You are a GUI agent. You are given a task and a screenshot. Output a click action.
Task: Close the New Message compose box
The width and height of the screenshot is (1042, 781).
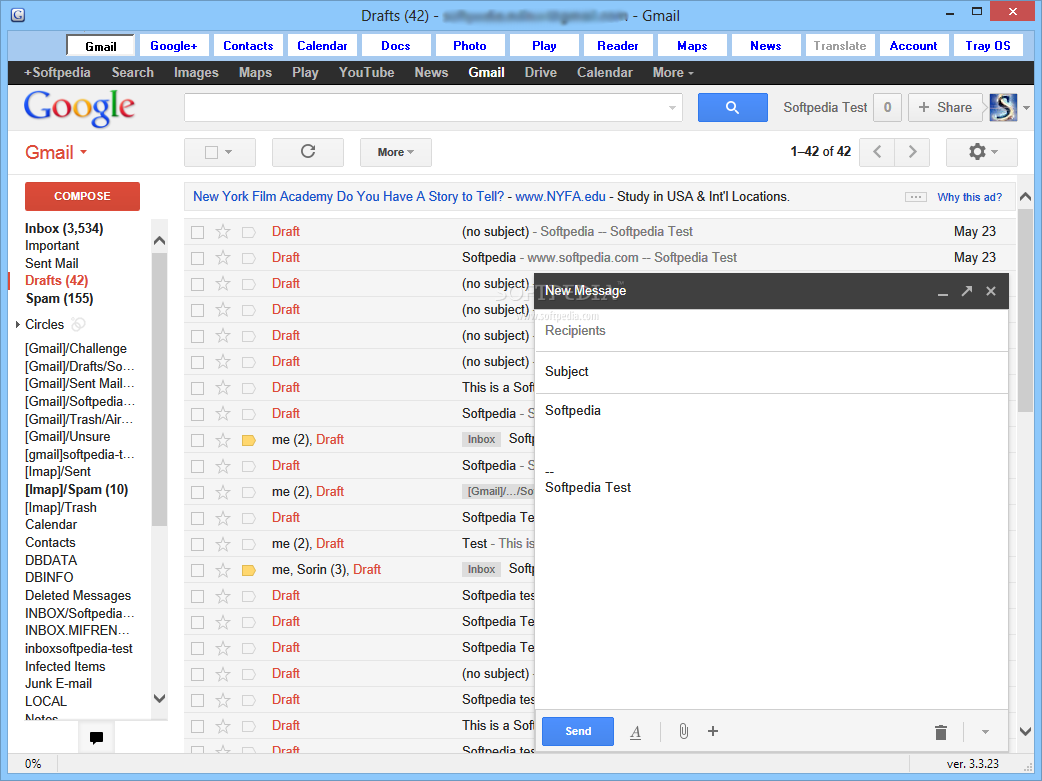(x=991, y=291)
